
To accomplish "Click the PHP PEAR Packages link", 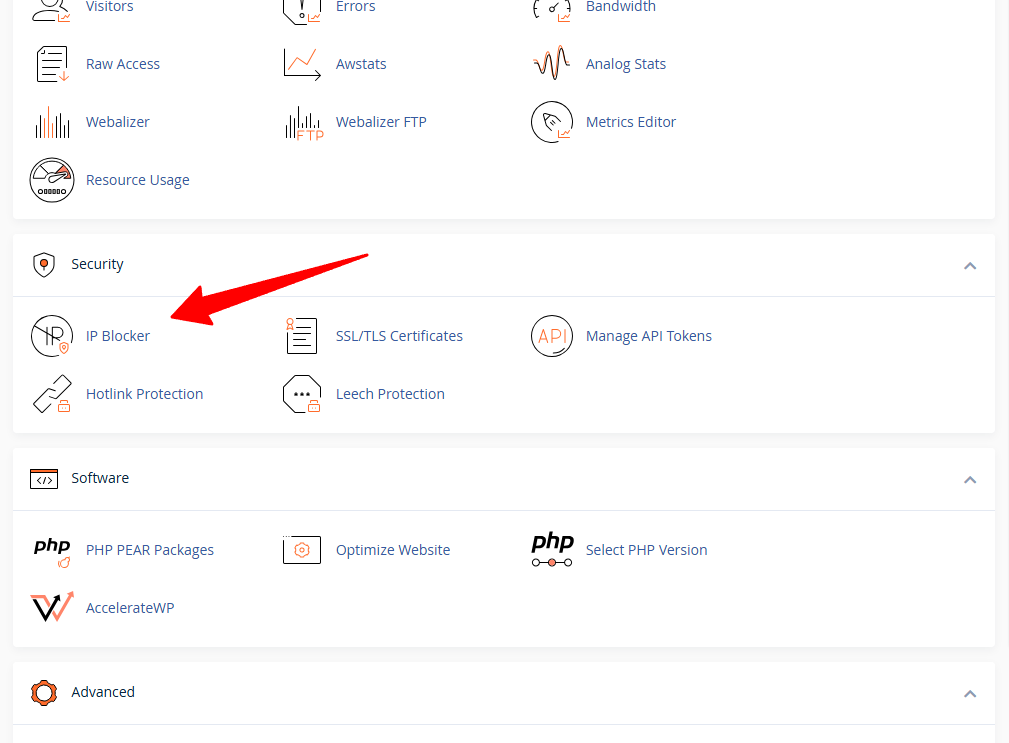I will [150, 550].
